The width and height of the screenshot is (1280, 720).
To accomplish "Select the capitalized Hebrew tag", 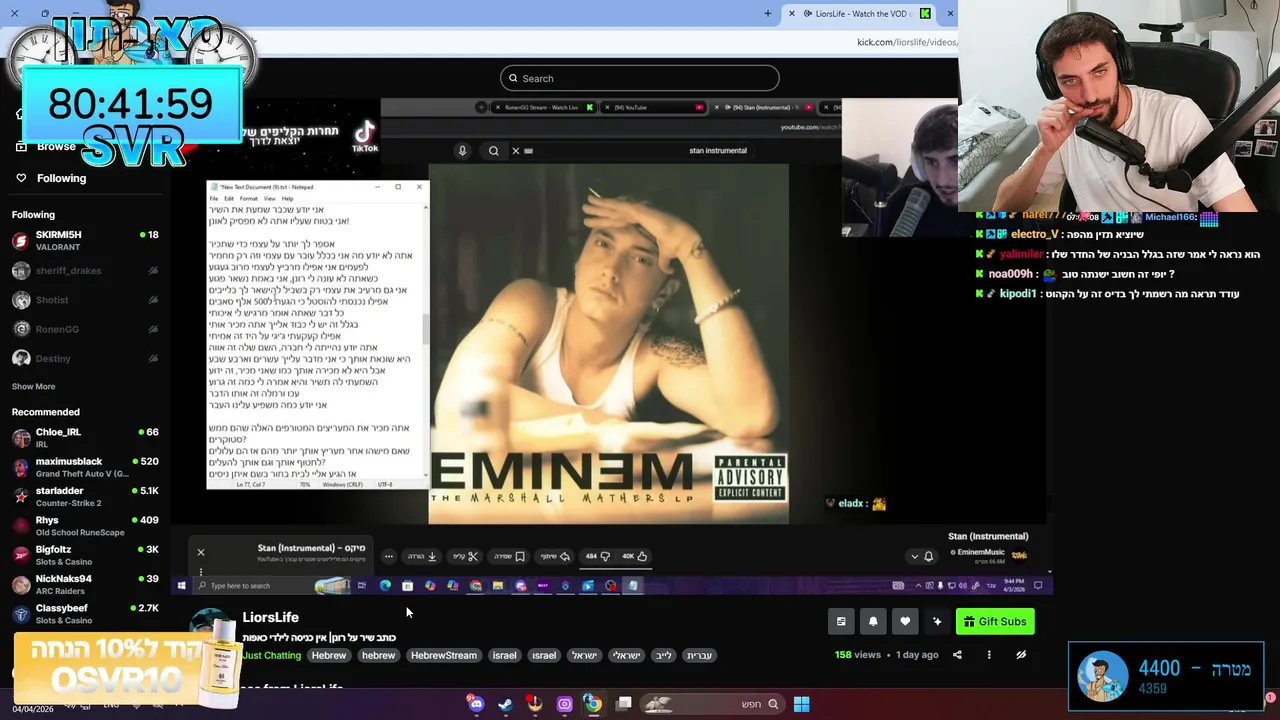I will coord(329,656).
